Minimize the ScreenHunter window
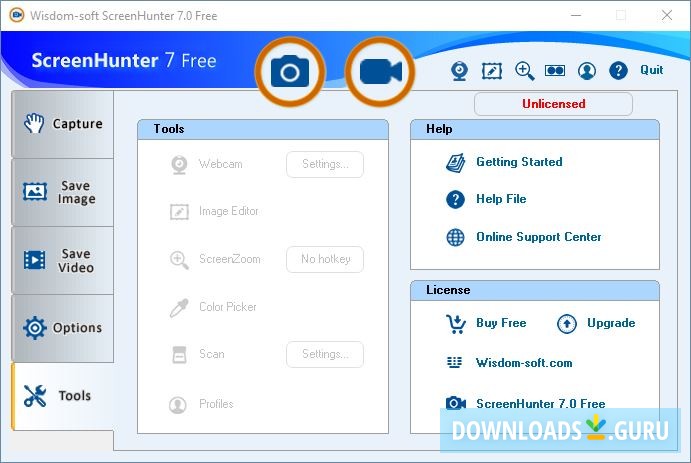 [x=576, y=15]
